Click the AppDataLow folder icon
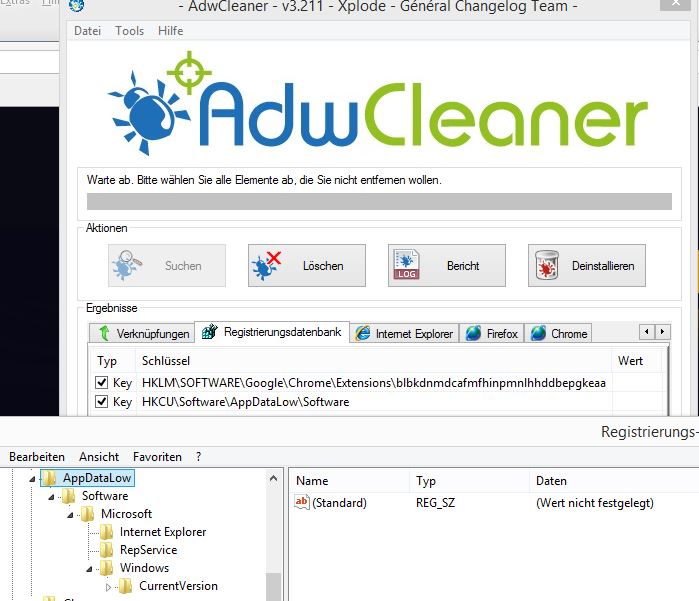699x601 pixels. coord(49,478)
